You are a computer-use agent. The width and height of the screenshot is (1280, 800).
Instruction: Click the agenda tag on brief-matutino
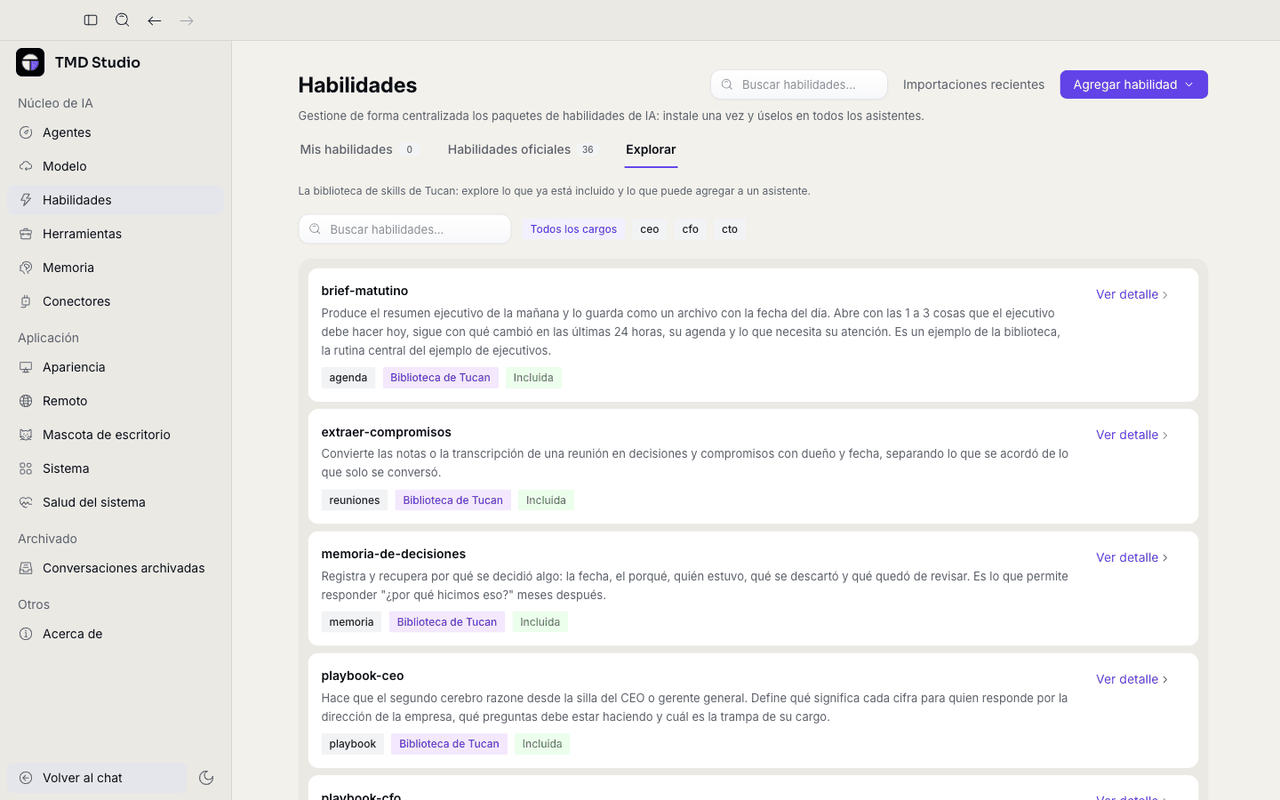click(348, 378)
